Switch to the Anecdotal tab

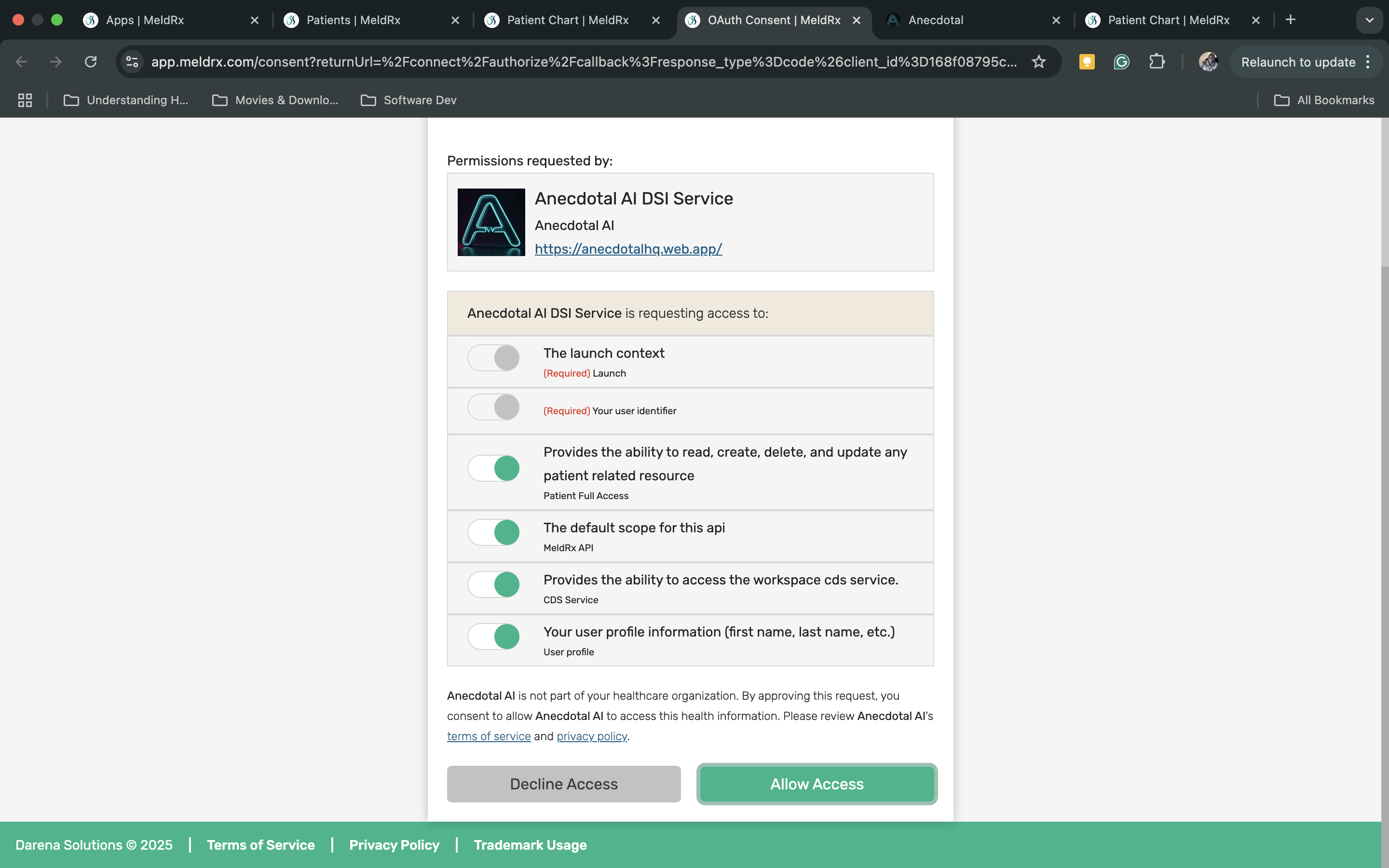pyautogui.click(x=936, y=20)
